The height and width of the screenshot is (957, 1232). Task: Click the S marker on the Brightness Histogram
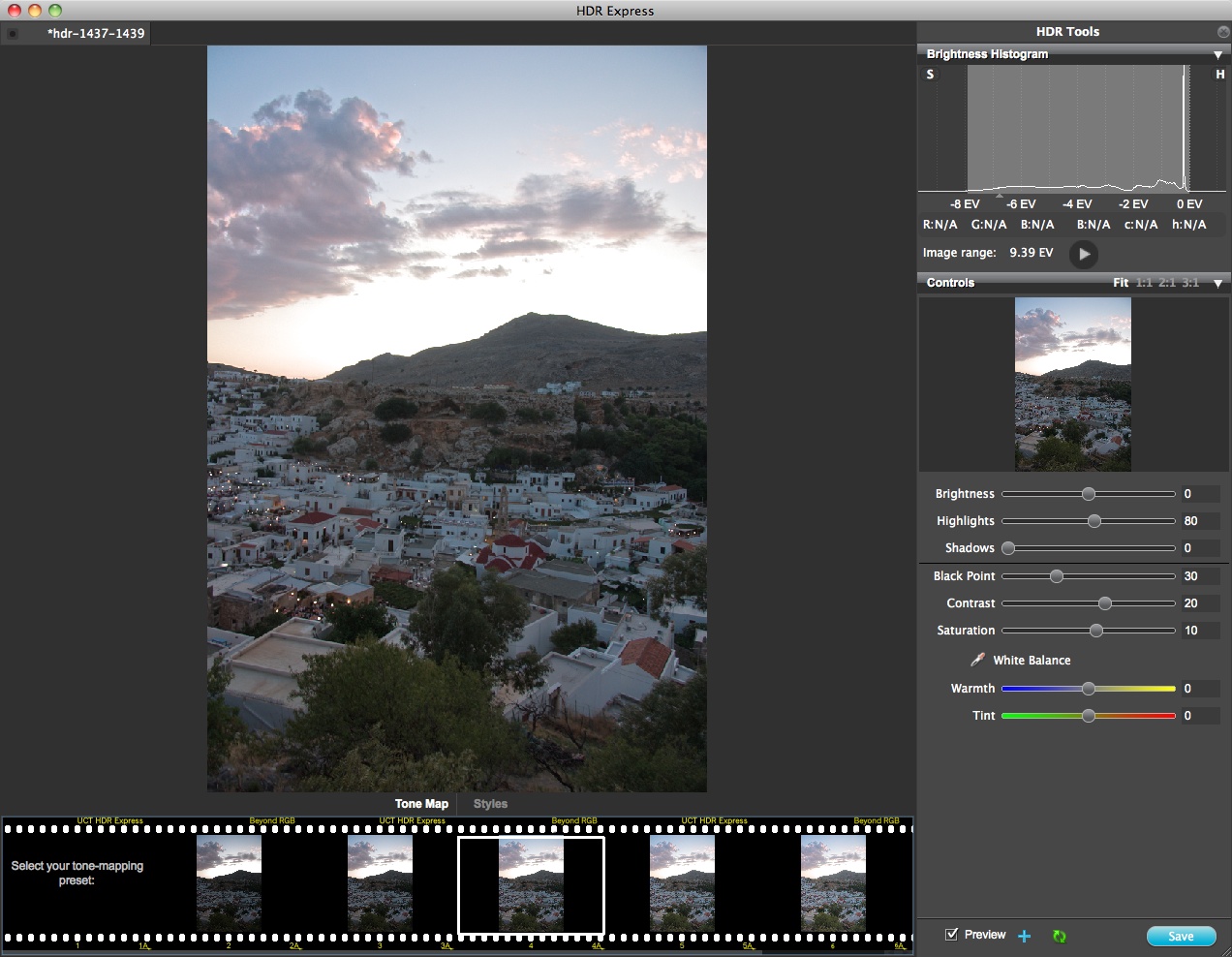[929, 74]
